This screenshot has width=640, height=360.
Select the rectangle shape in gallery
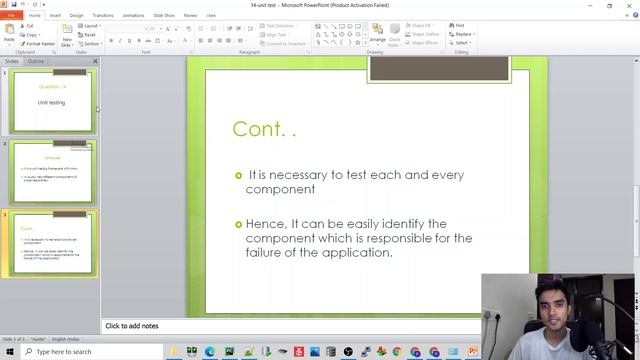coord(342,26)
